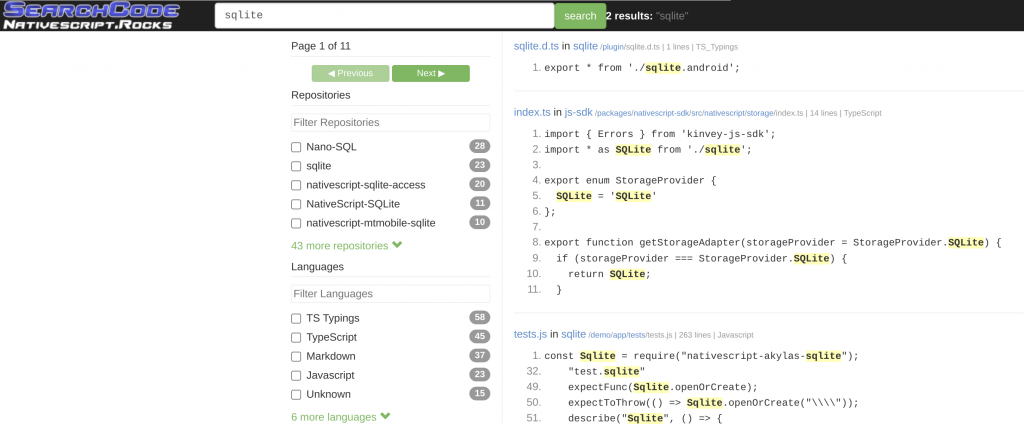
Task: Check the NativeScript-SQLite repository checkbox
Action: (296, 204)
